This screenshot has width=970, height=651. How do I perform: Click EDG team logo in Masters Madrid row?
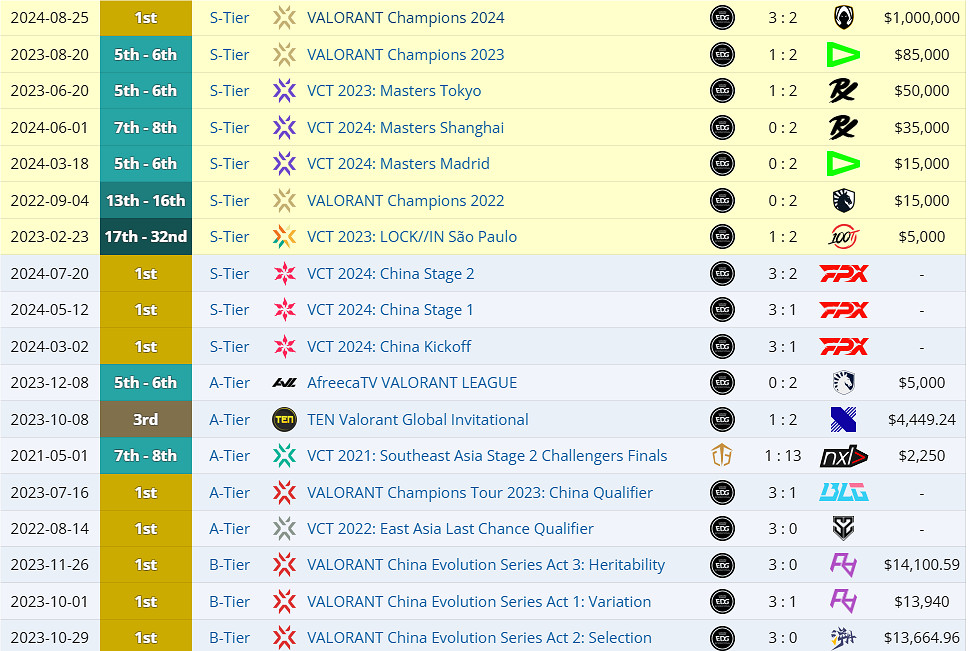722,164
